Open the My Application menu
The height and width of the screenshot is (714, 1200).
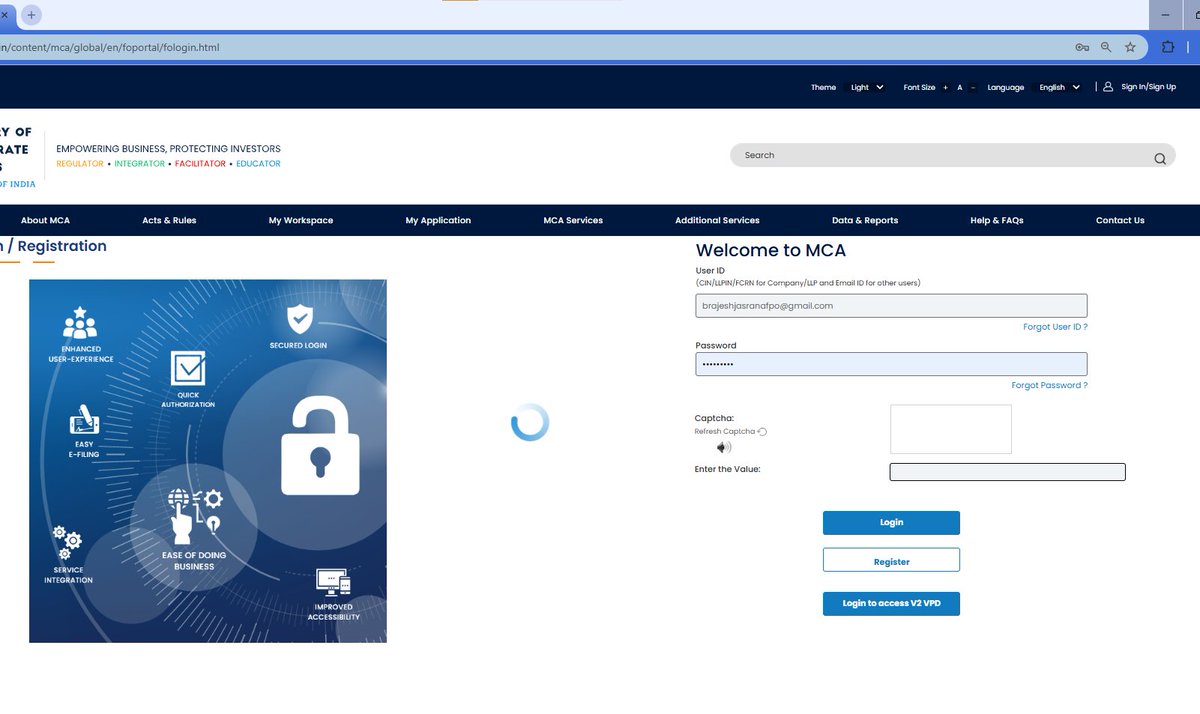(x=438, y=220)
